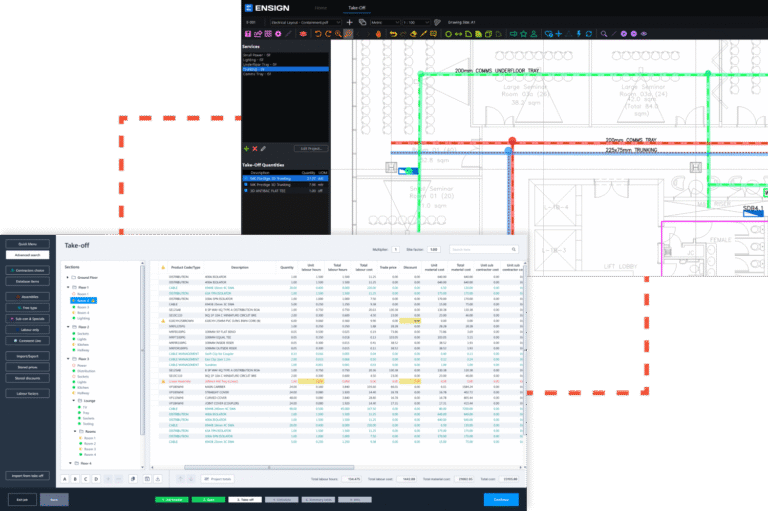The image size is (768, 511).
Task: Select Lighting under Floor 1
Action: [x=83, y=318]
